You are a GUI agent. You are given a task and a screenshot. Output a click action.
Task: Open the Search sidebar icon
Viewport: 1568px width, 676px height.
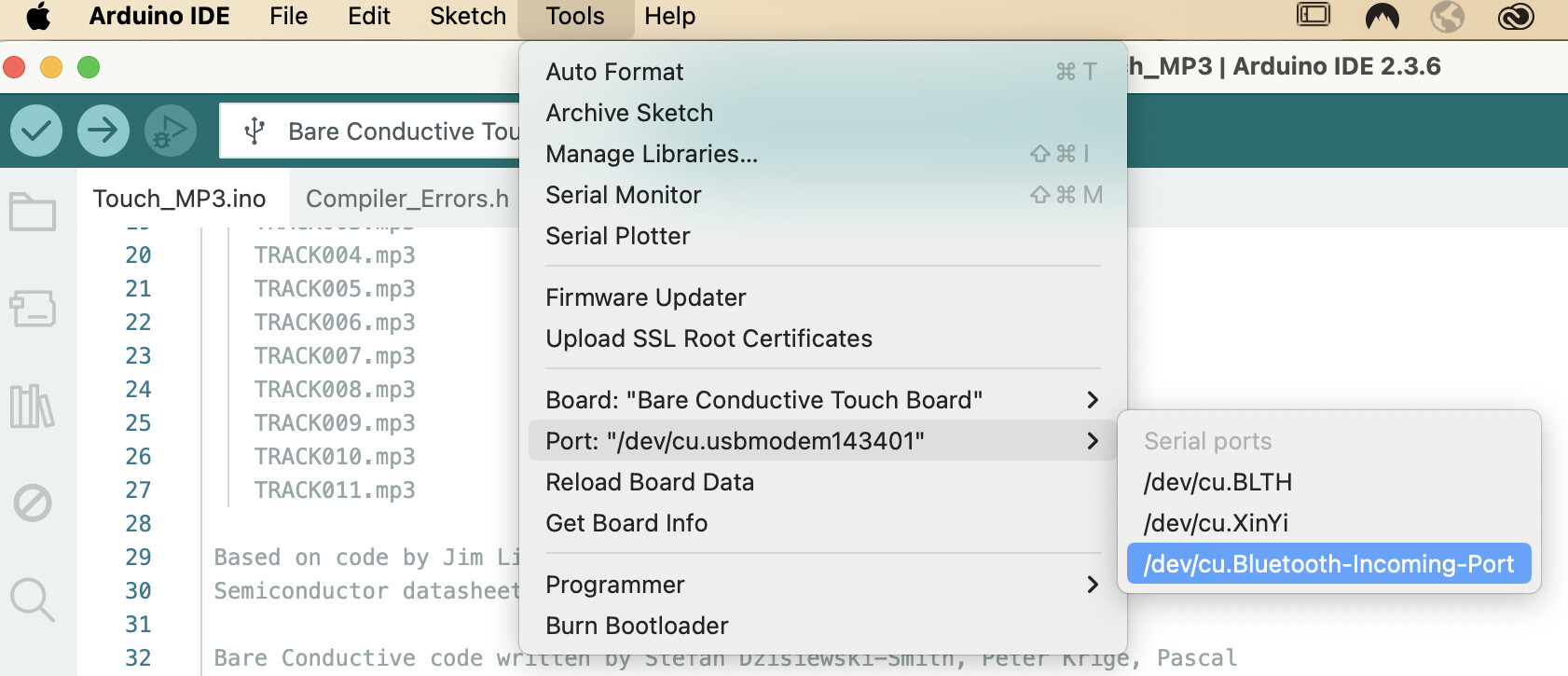coord(33,600)
